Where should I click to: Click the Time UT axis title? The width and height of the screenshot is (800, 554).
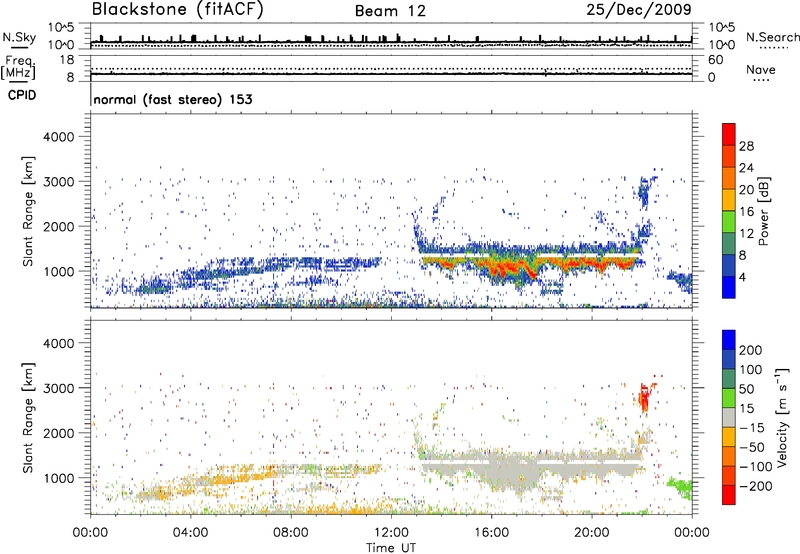click(x=391, y=548)
